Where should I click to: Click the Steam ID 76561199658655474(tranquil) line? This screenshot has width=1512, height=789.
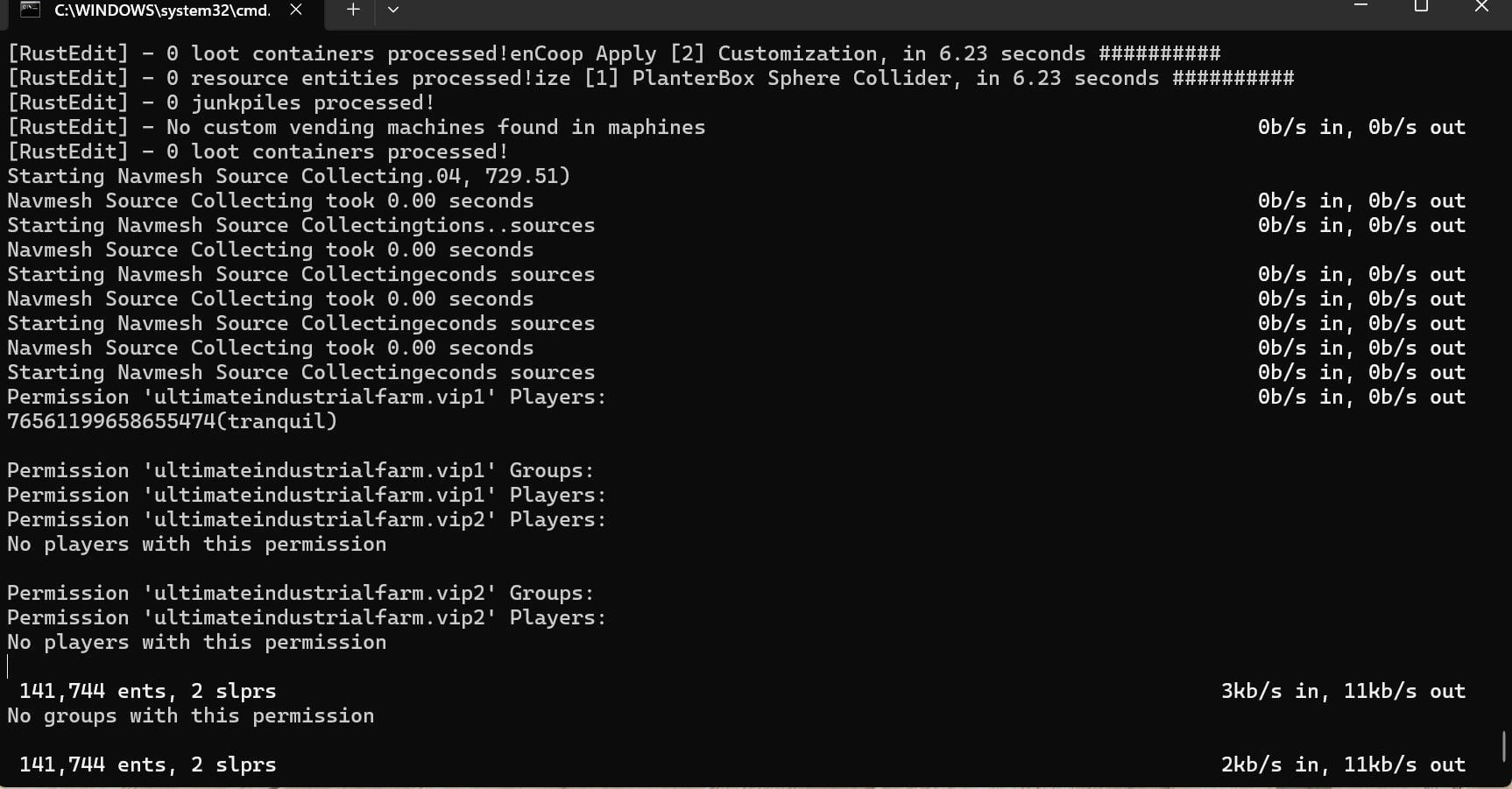(x=172, y=421)
